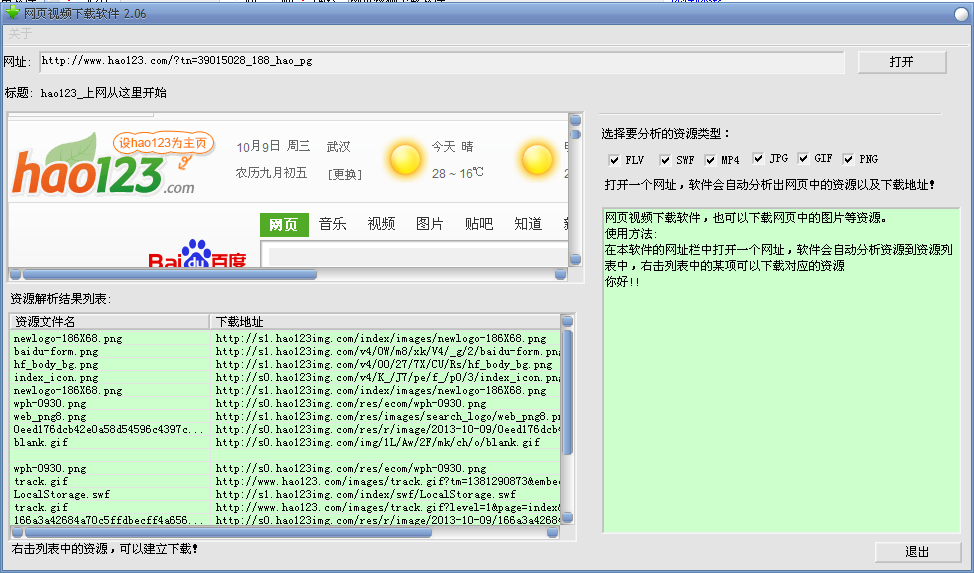This screenshot has height=573, width=974.
Task: Toggle the PNG checkbox
Action: [848, 159]
